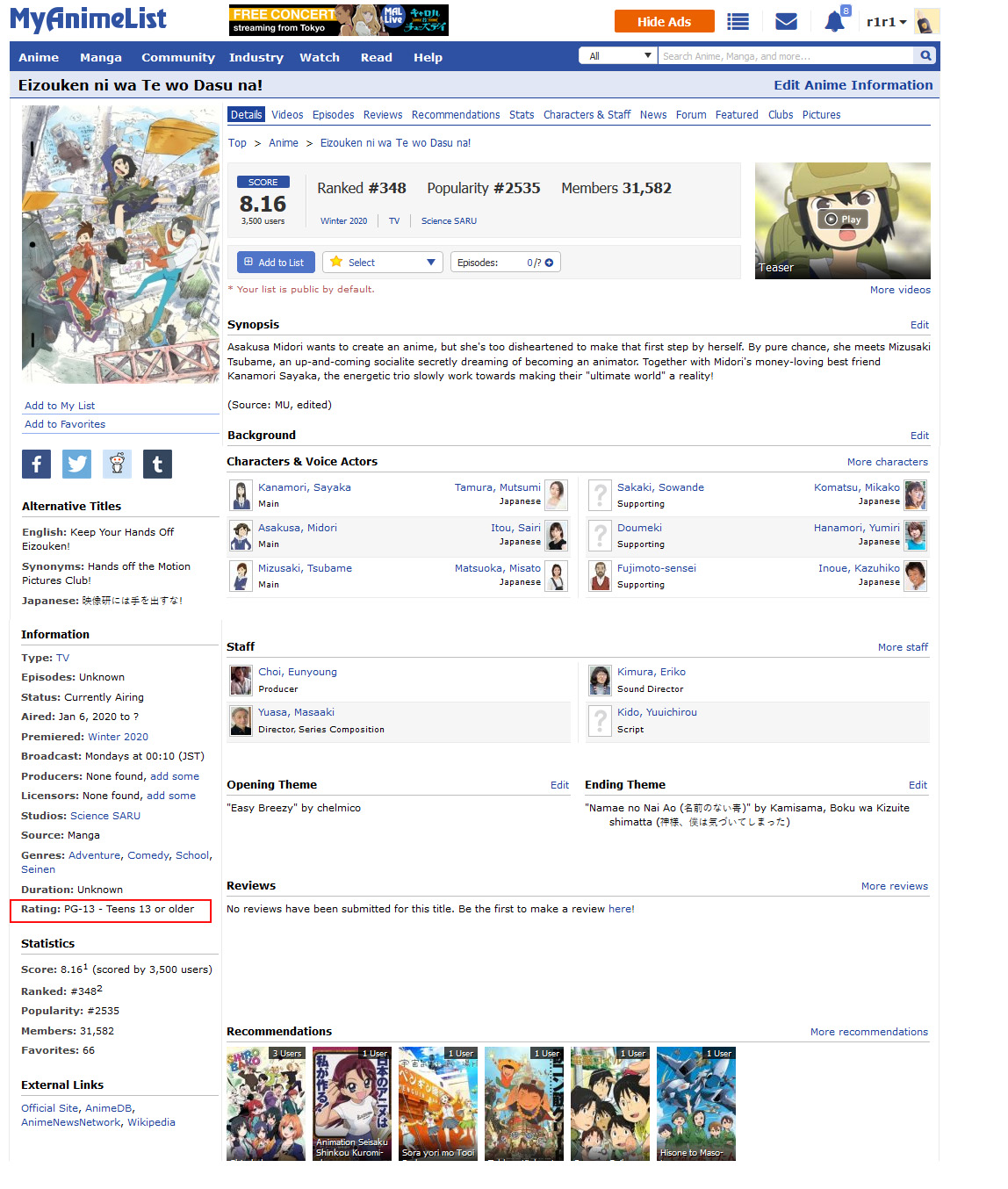Open the first recommendation thumbnail with 3 Users
This screenshot has height=1189, width=1008.
pyautogui.click(x=265, y=1104)
